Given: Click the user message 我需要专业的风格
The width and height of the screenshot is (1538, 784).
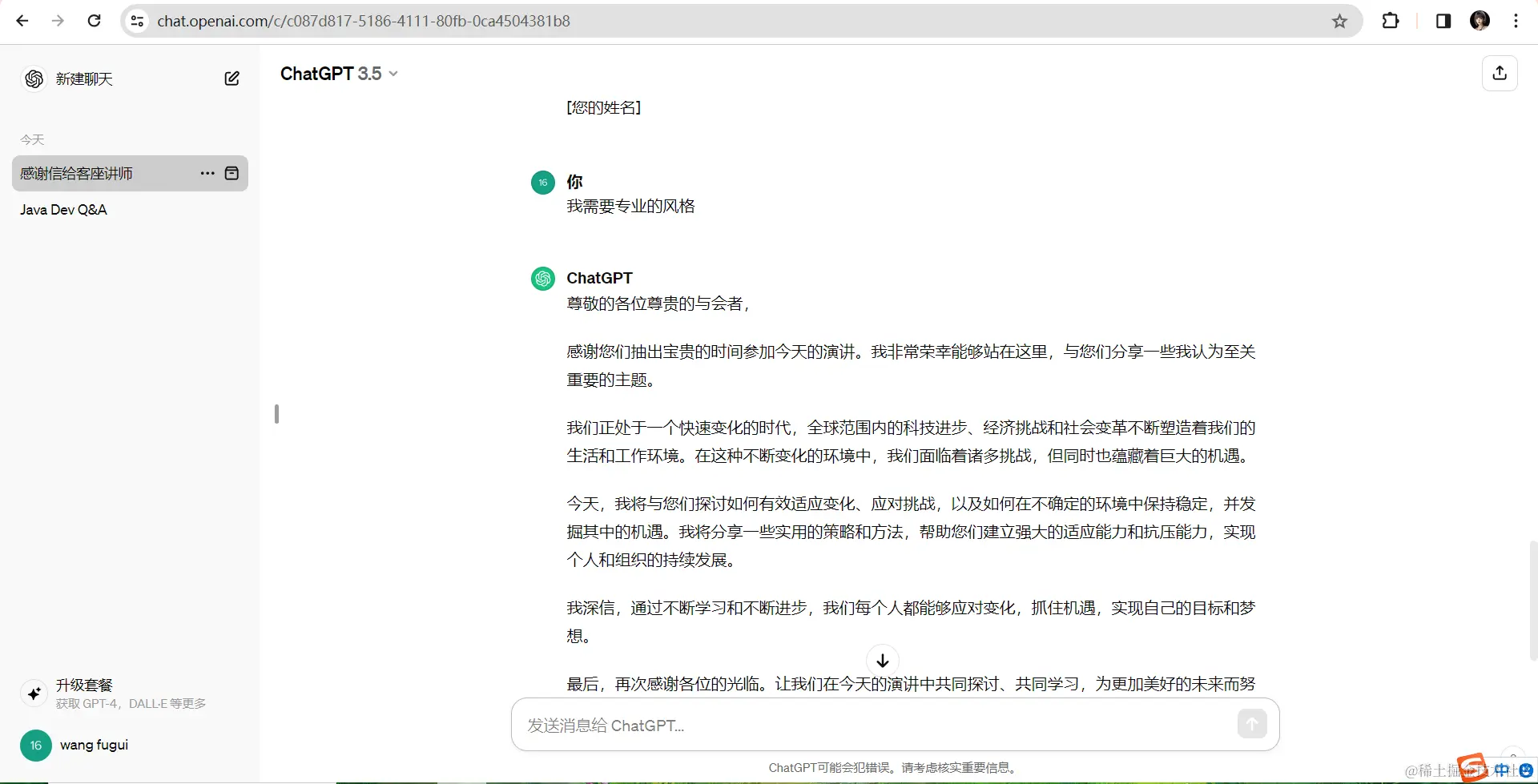Looking at the screenshot, I should click(631, 207).
